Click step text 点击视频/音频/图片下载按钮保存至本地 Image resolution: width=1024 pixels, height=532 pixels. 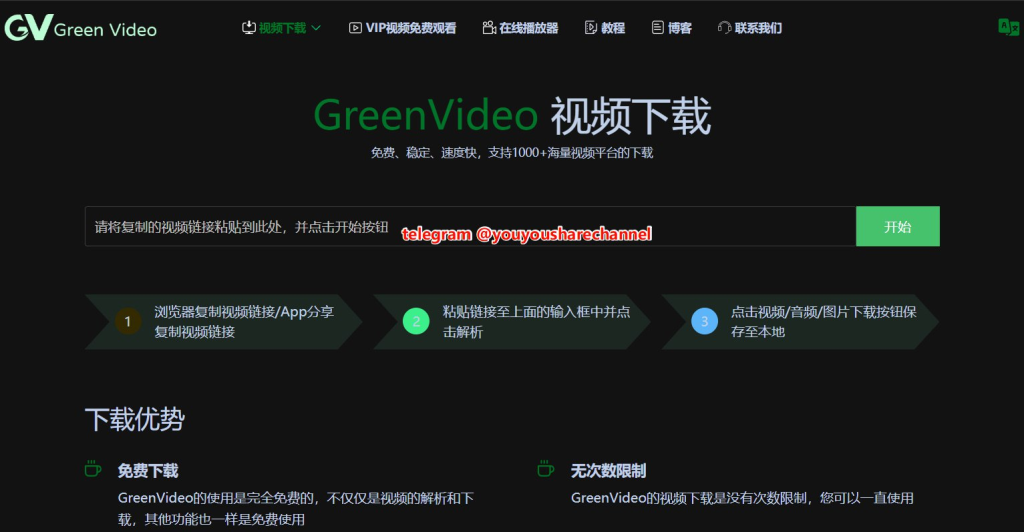pyautogui.click(x=824, y=322)
